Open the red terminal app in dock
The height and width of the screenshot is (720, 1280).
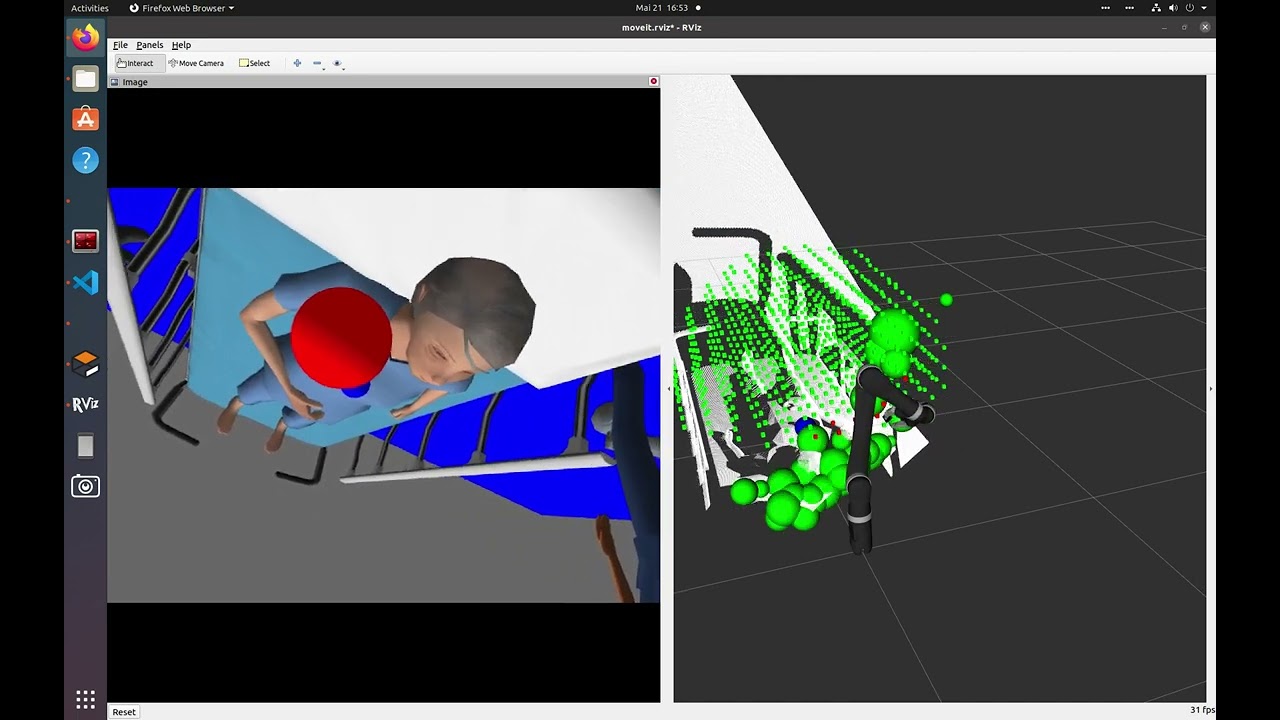pyautogui.click(x=86, y=241)
